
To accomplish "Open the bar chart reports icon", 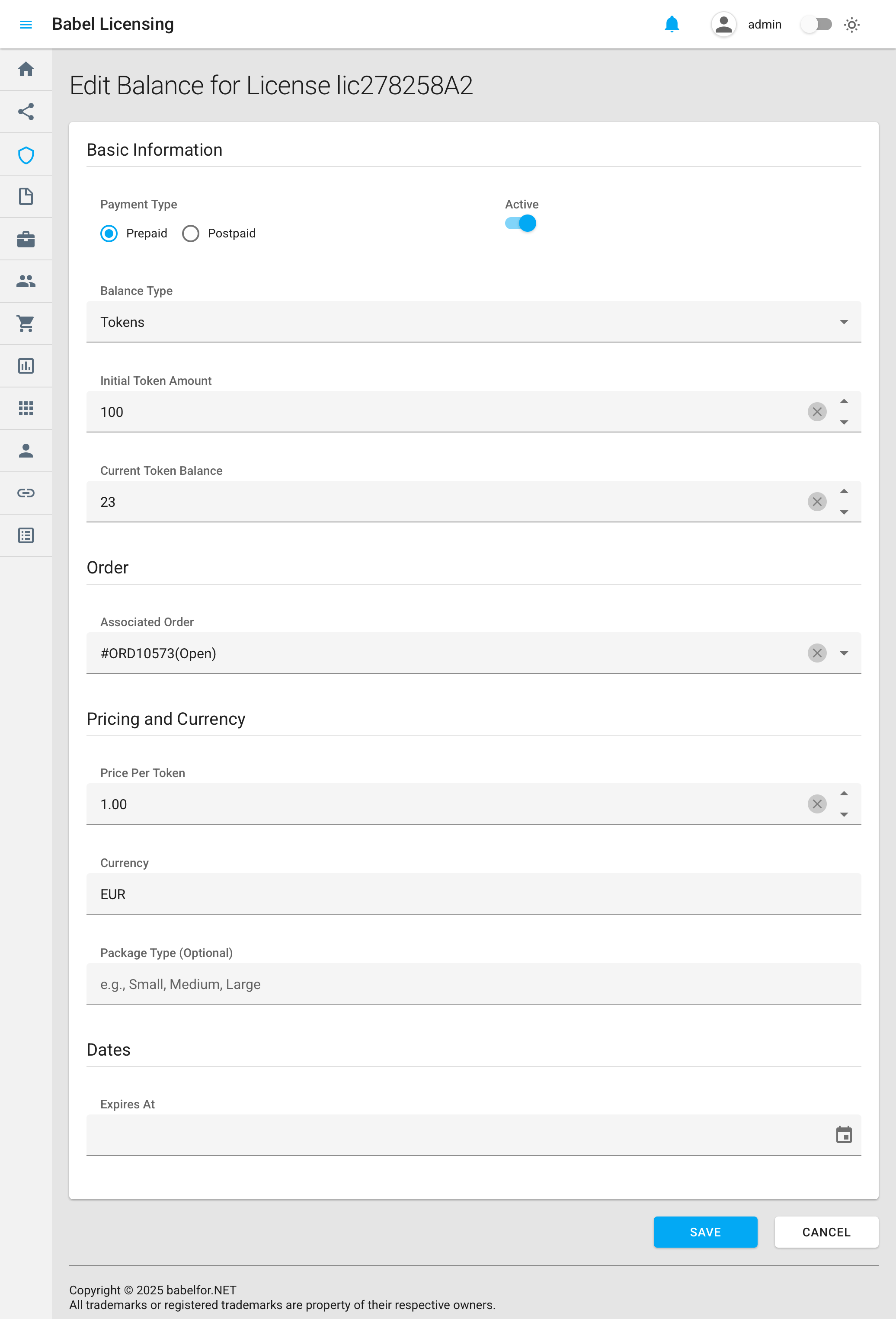I will tap(26, 366).
